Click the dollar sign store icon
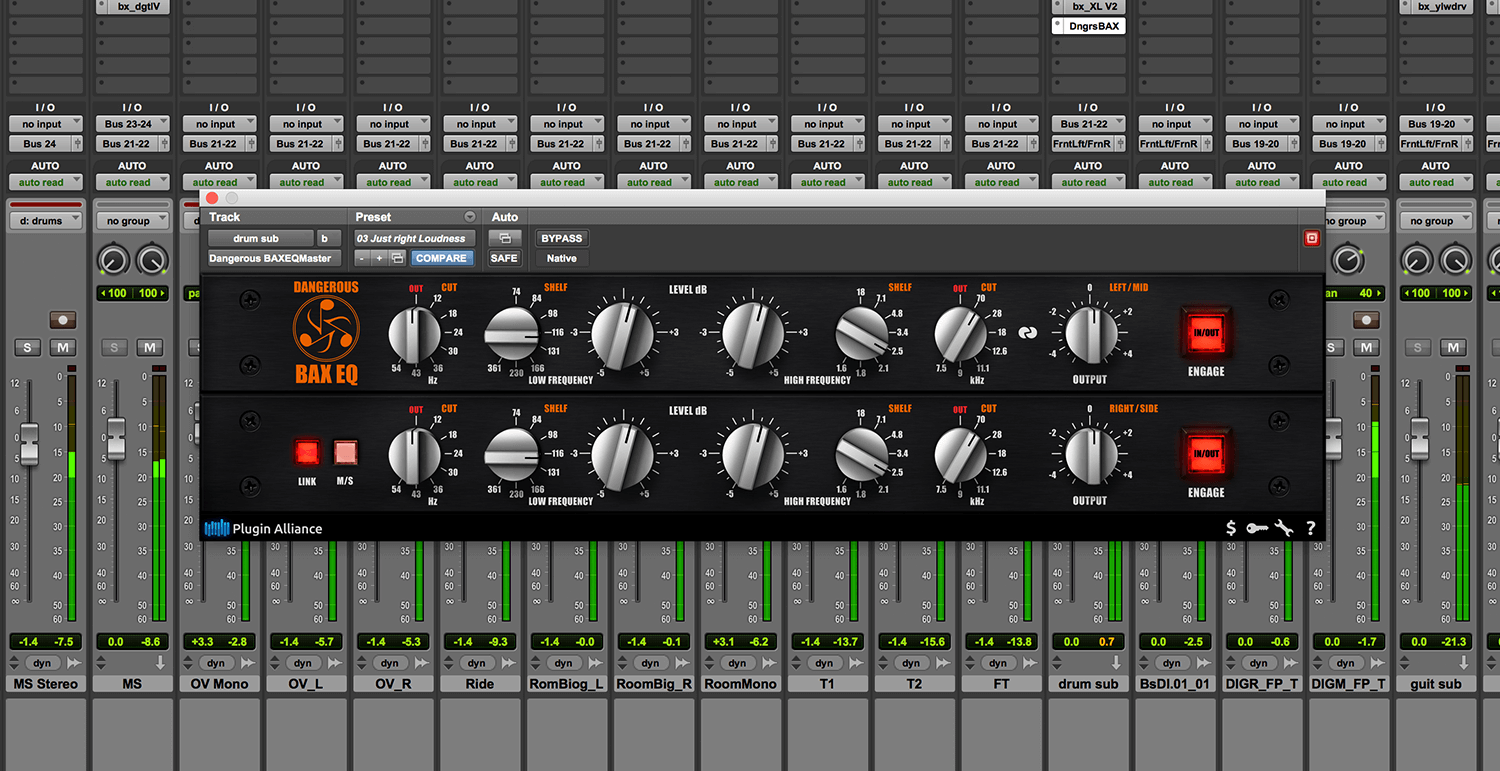 pos(1231,528)
